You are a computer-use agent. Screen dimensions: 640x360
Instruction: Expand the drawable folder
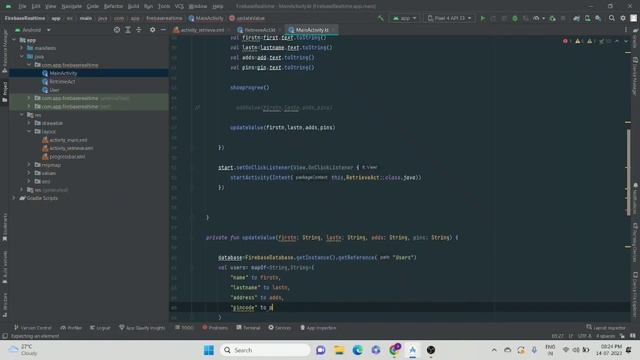(29, 123)
